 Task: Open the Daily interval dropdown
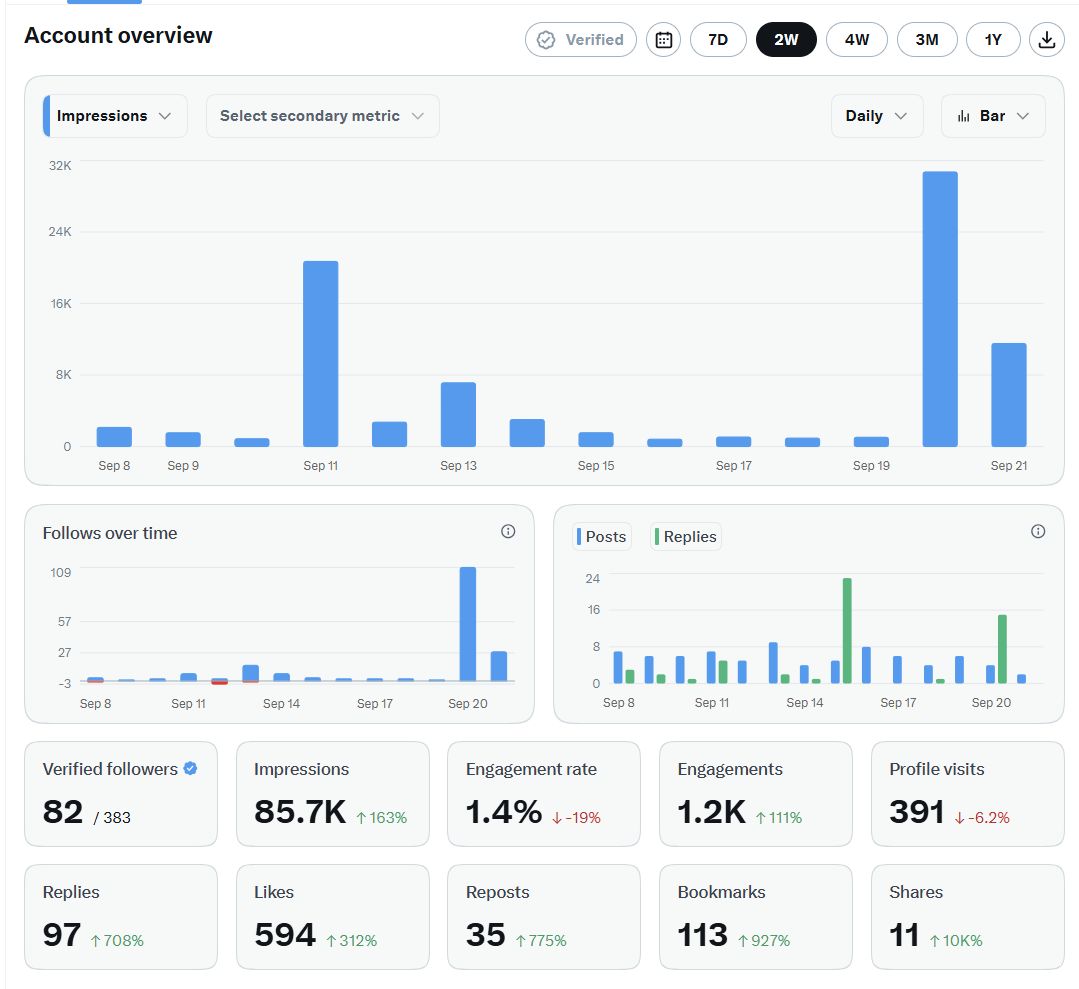coord(877,116)
